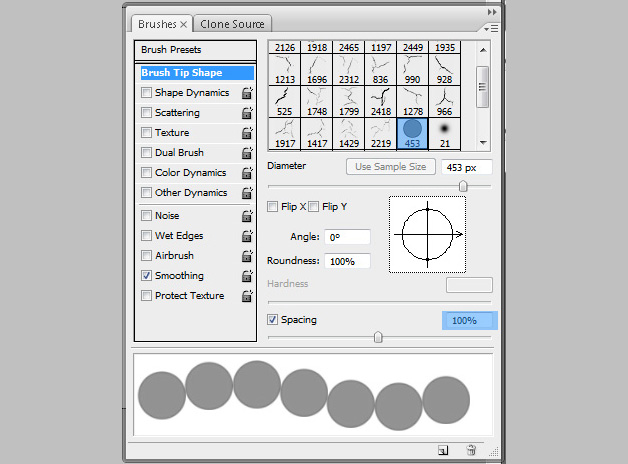Screen dimensions: 628x464
Task: Click scrollbar down arrow in brush list
Action: pyautogui.click(x=483, y=143)
